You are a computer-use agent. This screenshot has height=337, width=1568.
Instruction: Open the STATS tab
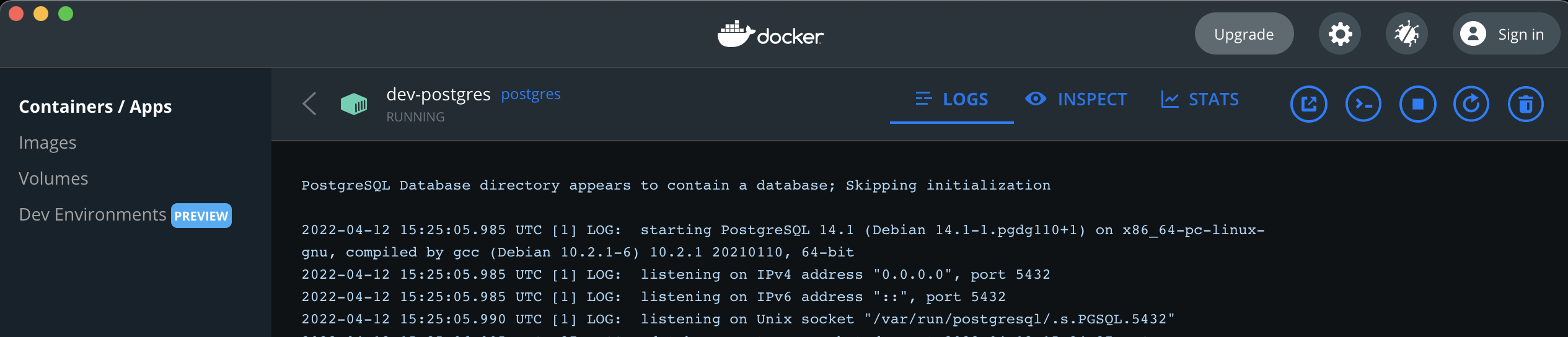(1200, 99)
